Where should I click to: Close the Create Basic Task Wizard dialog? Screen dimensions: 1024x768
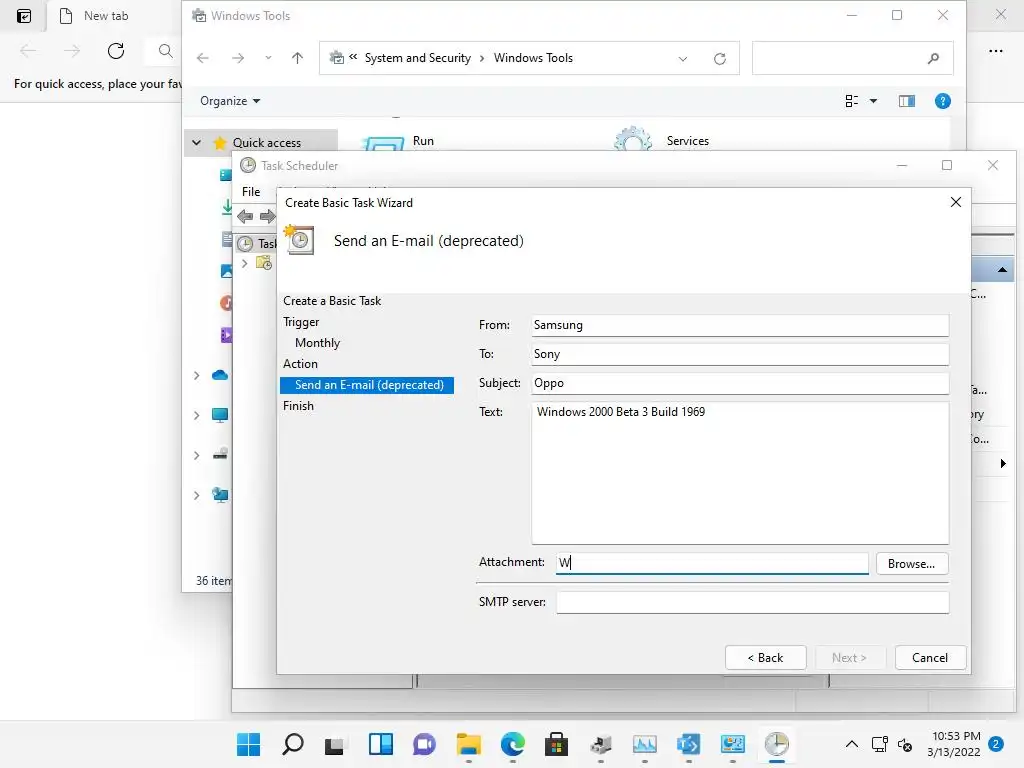click(955, 202)
